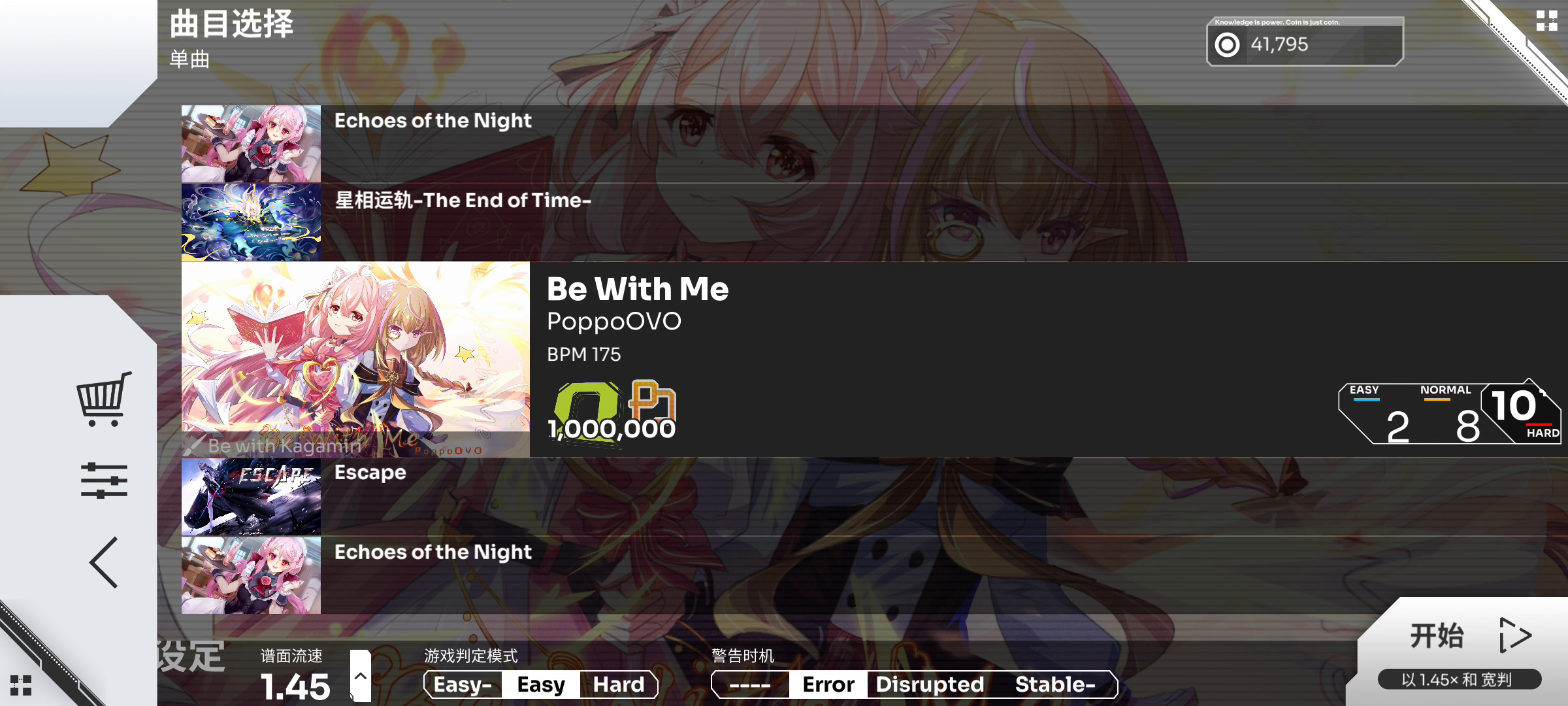The width and height of the screenshot is (1568, 706).
Task: Open 星相运轨-The End of Time- thumbnail
Action: click(251, 222)
